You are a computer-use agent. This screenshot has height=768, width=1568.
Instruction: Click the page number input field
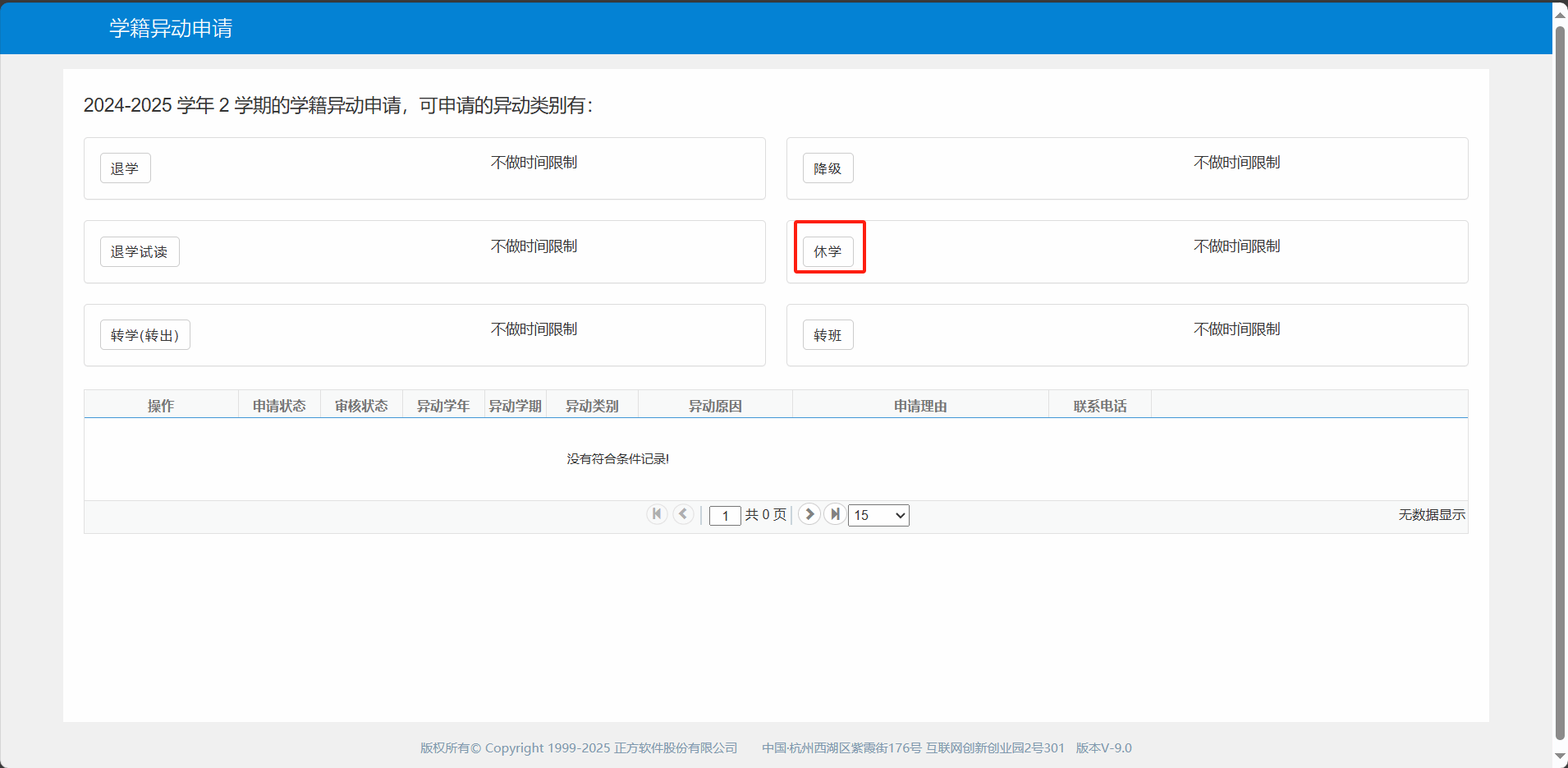click(x=725, y=515)
